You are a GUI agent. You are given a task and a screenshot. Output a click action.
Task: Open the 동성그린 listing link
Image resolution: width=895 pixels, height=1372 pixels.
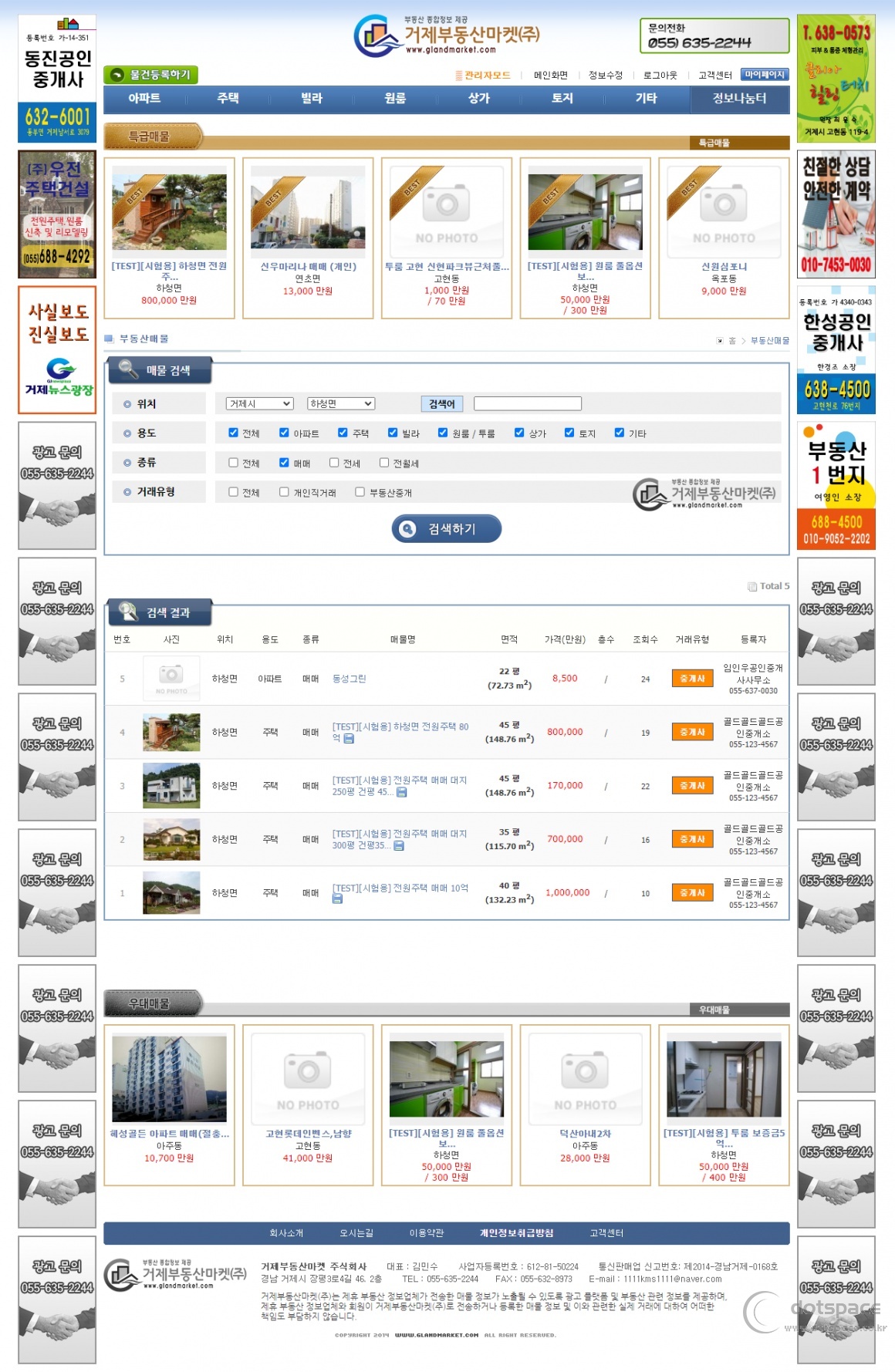pyautogui.click(x=349, y=679)
